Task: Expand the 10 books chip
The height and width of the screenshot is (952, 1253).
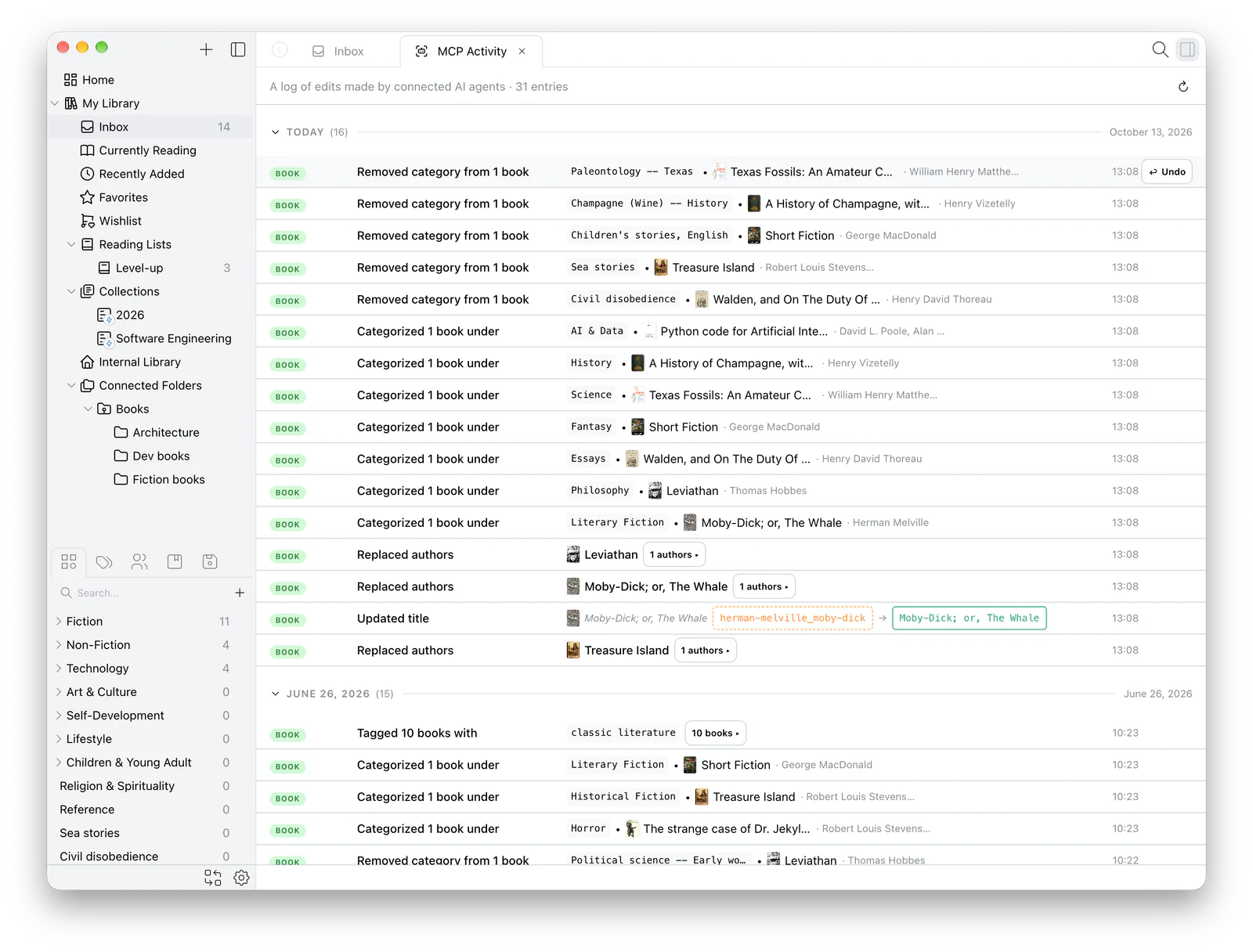Action: point(715,734)
